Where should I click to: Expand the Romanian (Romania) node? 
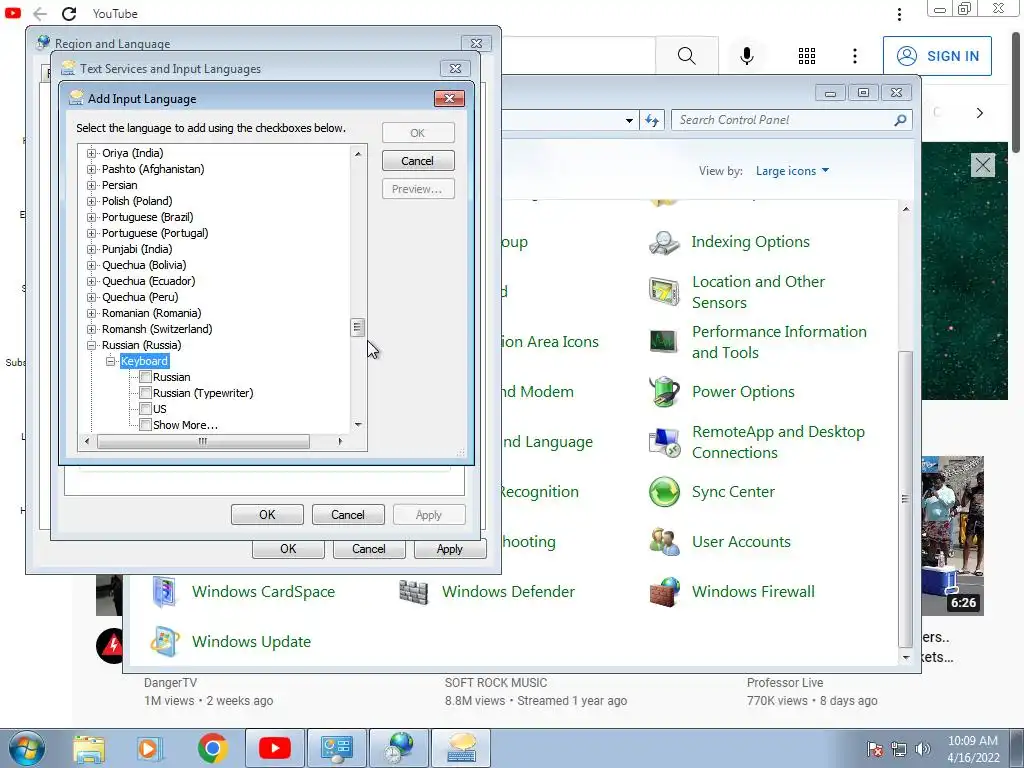91,313
